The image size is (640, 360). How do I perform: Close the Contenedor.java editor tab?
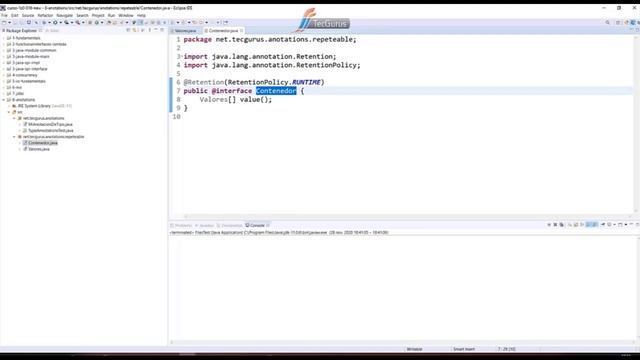pos(242,31)
